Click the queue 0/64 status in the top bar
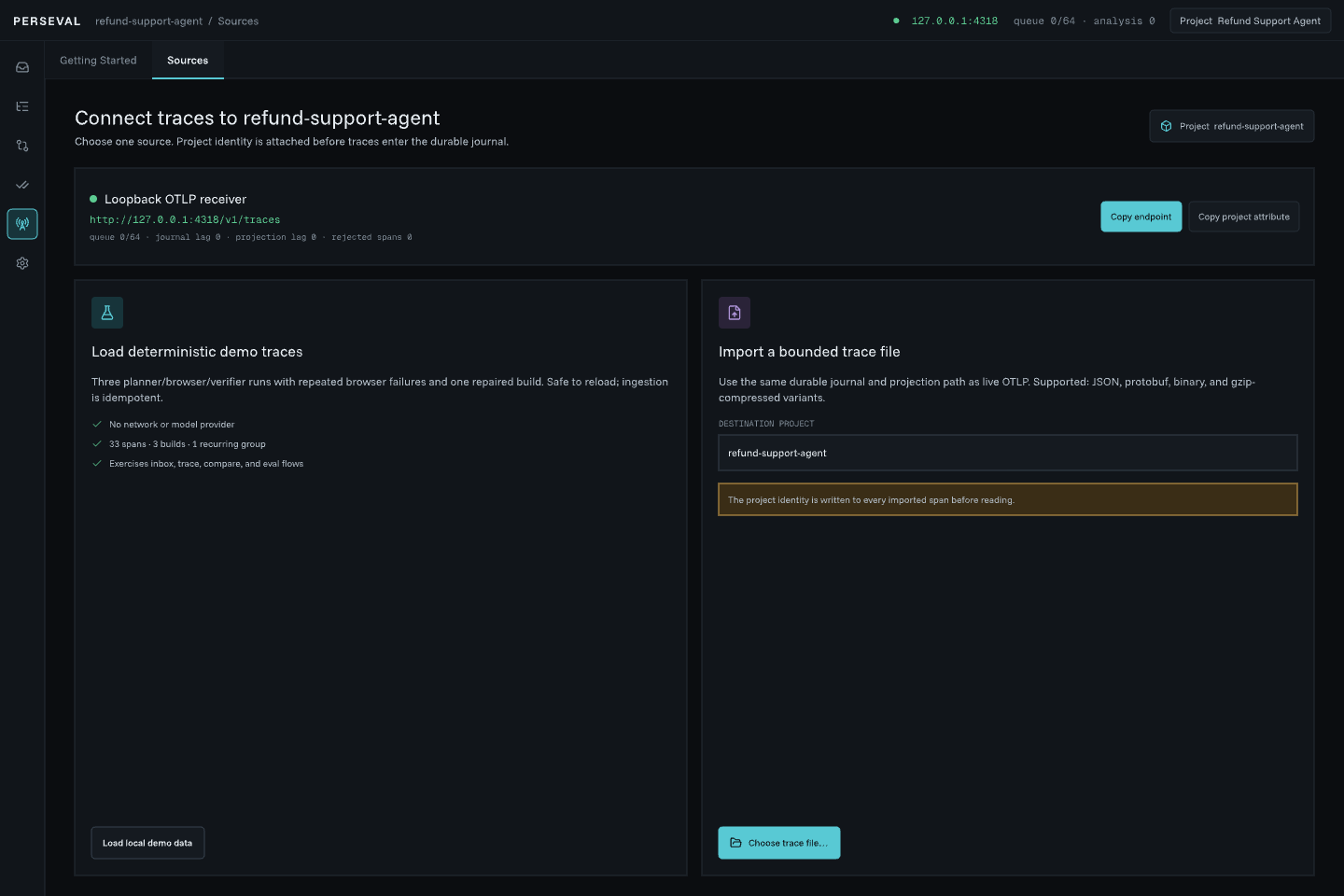The width and height of the screenshot is (1344, 896). [1043, 21]
